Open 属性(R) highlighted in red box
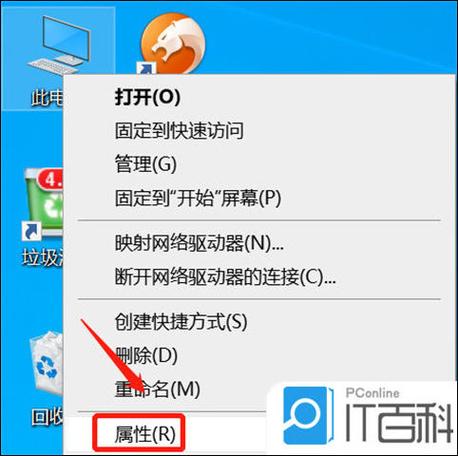Viewport: 458px width, 456px height. [145, 434]
